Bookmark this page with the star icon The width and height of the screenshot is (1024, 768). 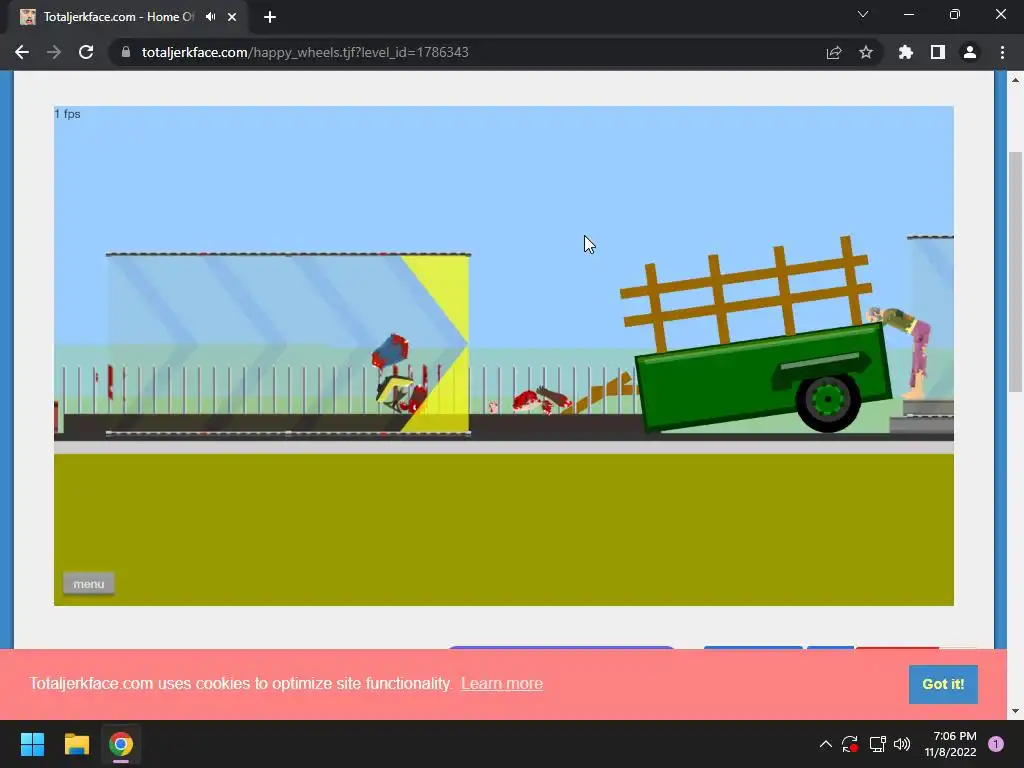pyautogui.click(x=866, y=52)
